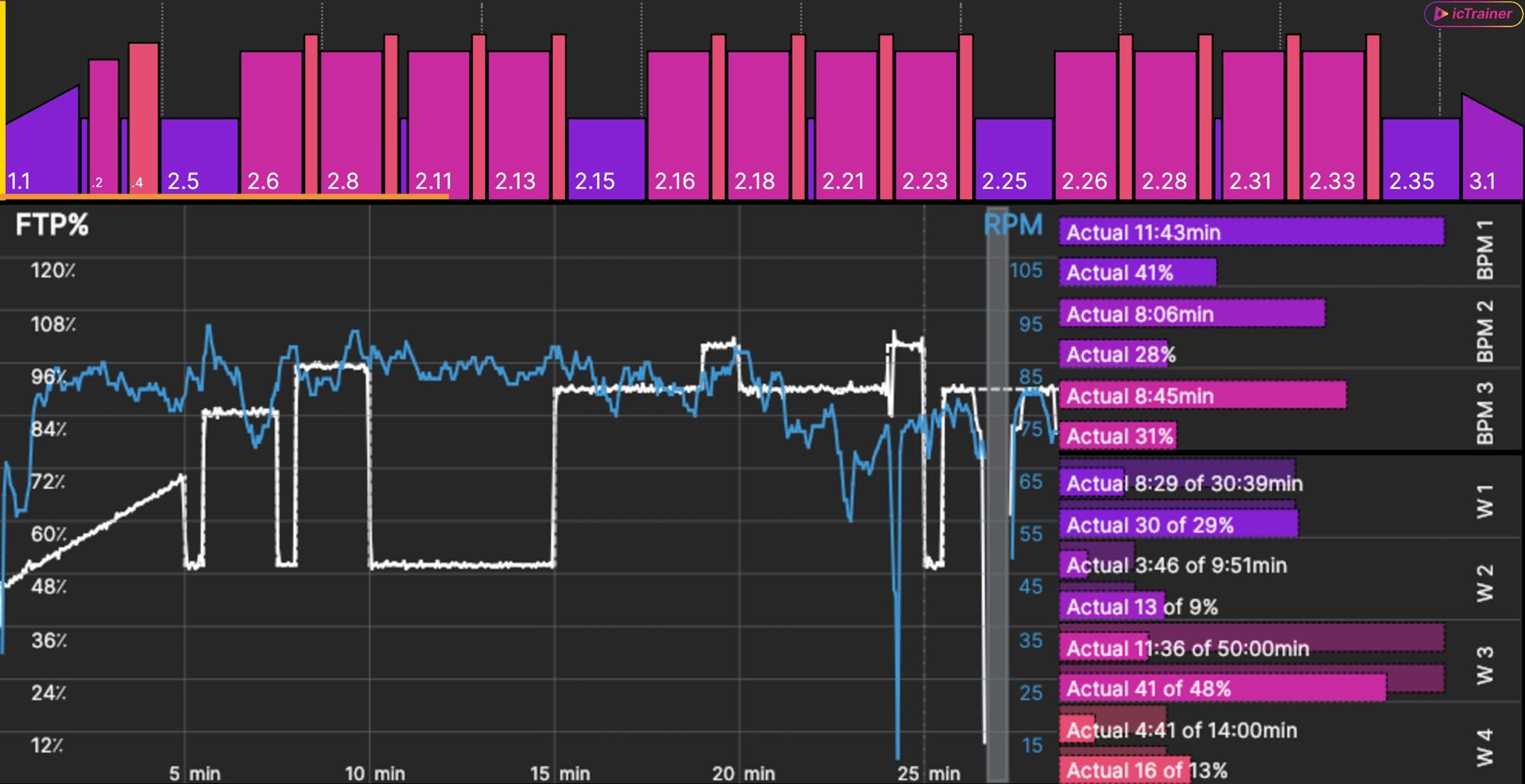Click the gray playhead cursor bar
Viewport: 1525px width, 784px height.
997,491
